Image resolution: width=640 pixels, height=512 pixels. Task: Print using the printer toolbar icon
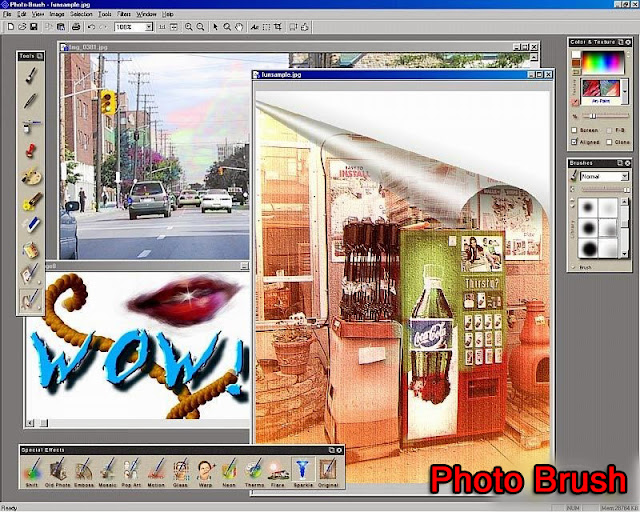click(76, 27)
